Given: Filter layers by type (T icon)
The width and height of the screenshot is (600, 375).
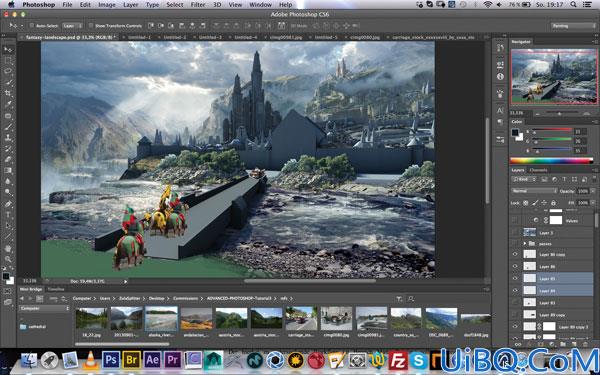Looking at the screenshot, I should [564, 179].
